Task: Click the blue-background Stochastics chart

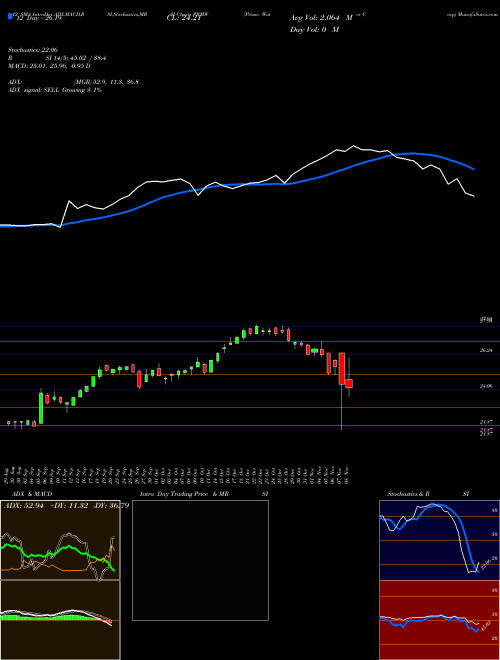Action: (x=439, y=540)
